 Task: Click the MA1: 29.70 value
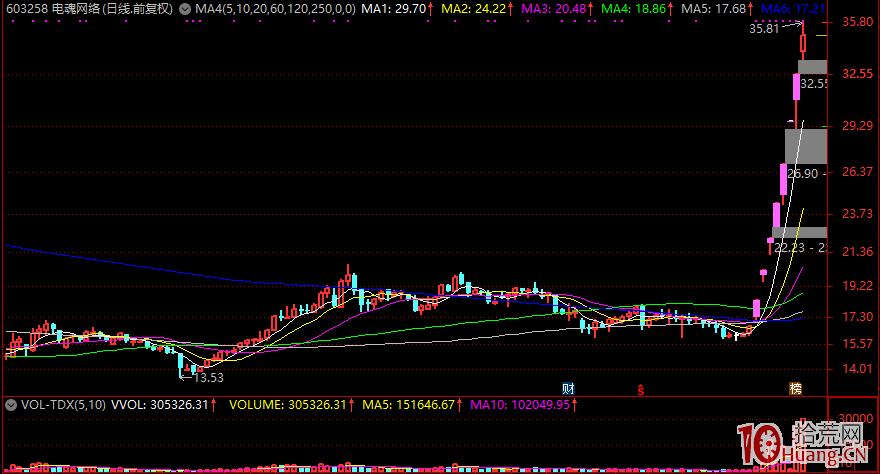click(393, 9)
